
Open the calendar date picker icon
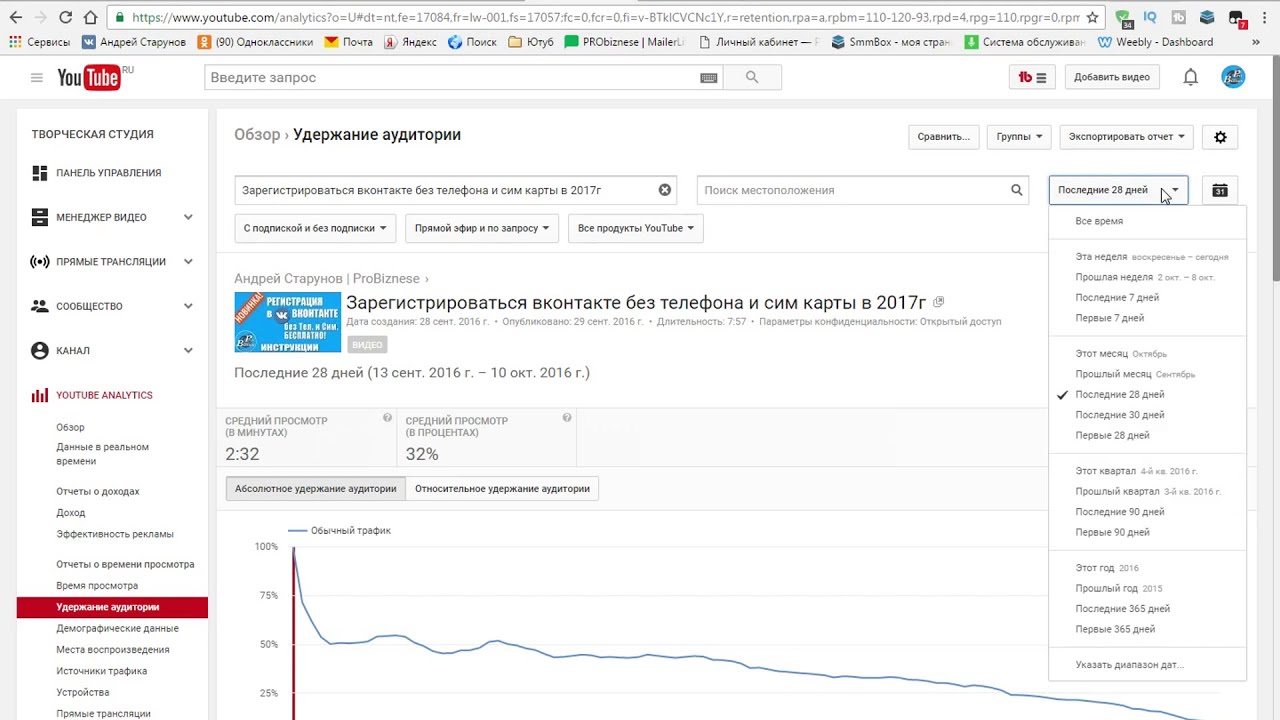click(1220, 190)
